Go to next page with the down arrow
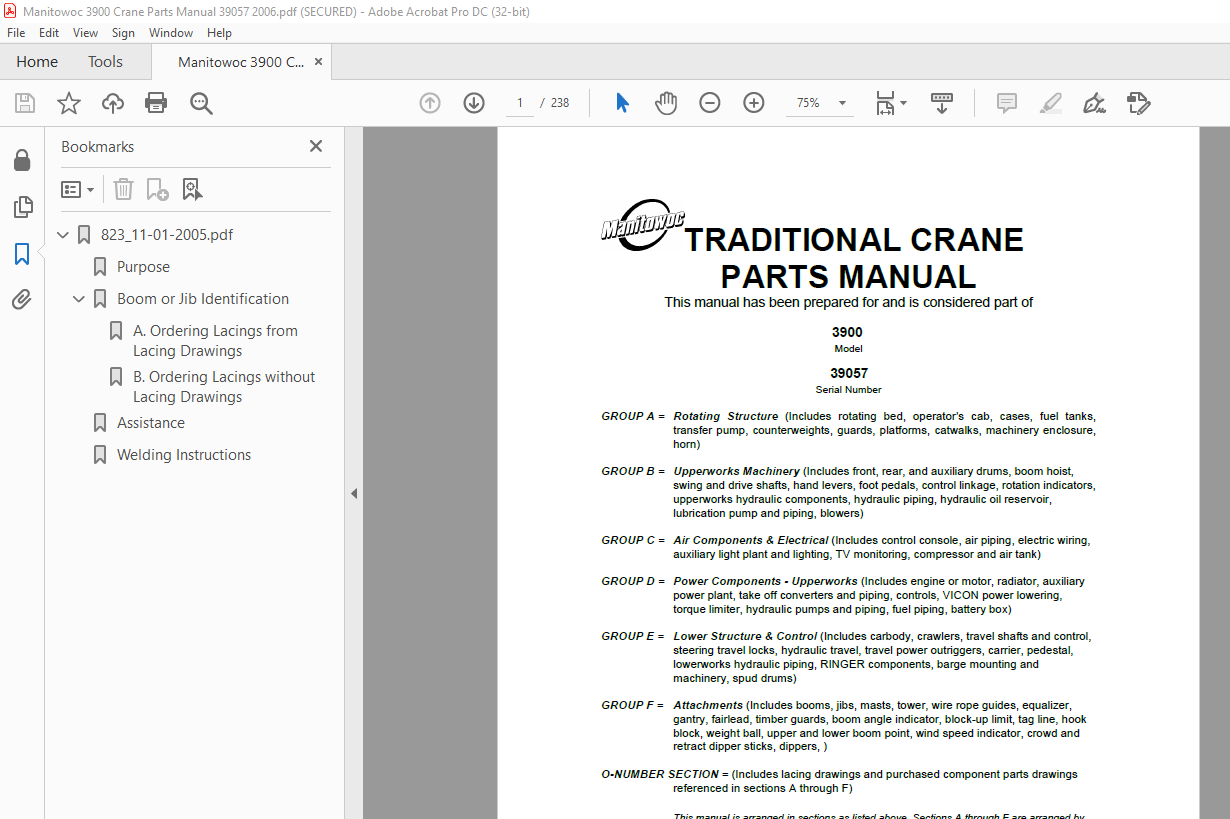This screenshot has width=1230, height=819. point(474,103)
